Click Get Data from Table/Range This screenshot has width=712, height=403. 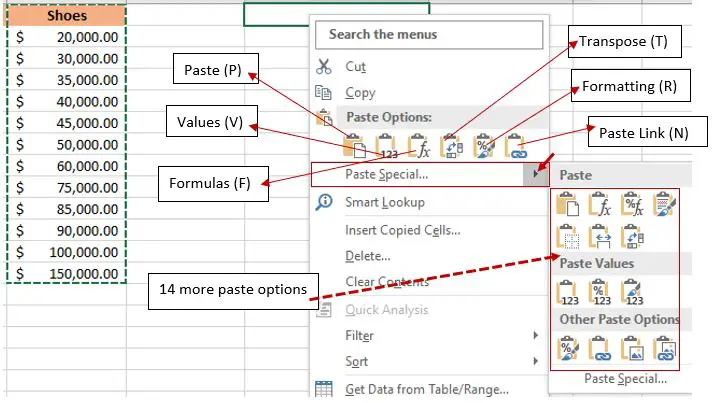click(427, 389)
